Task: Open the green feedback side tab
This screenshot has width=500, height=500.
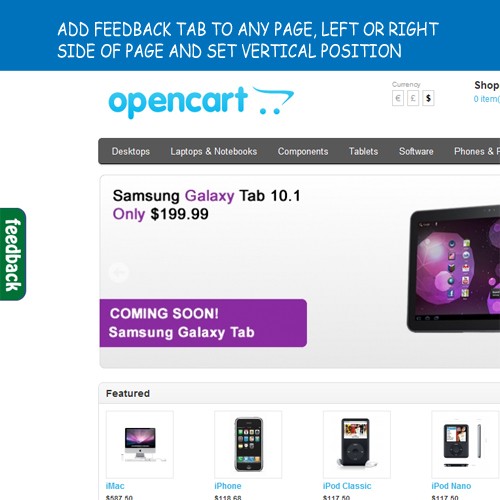Action: pyautogui.click(x=13, y=254)
